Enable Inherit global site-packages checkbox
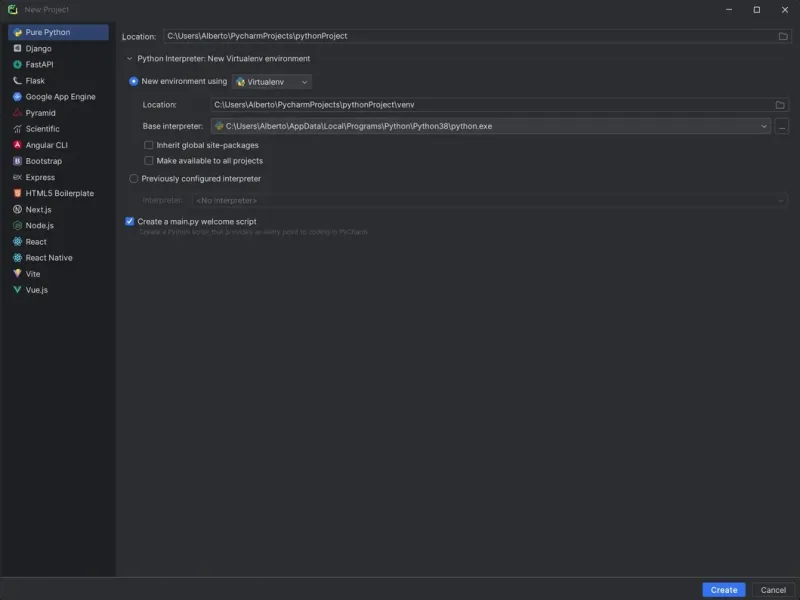 tap(148, 145)
